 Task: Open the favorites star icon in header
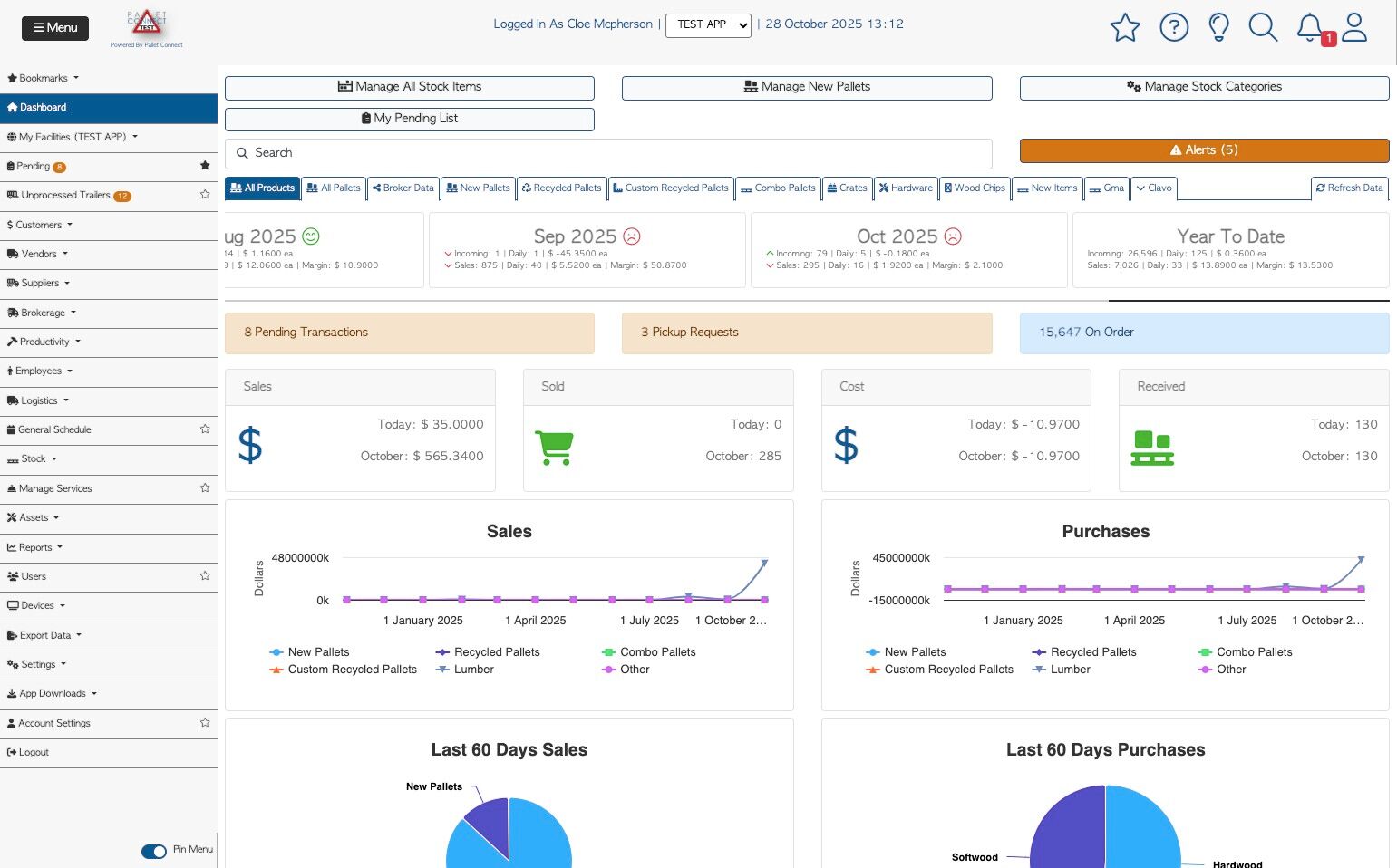[x=1125, y=27]
